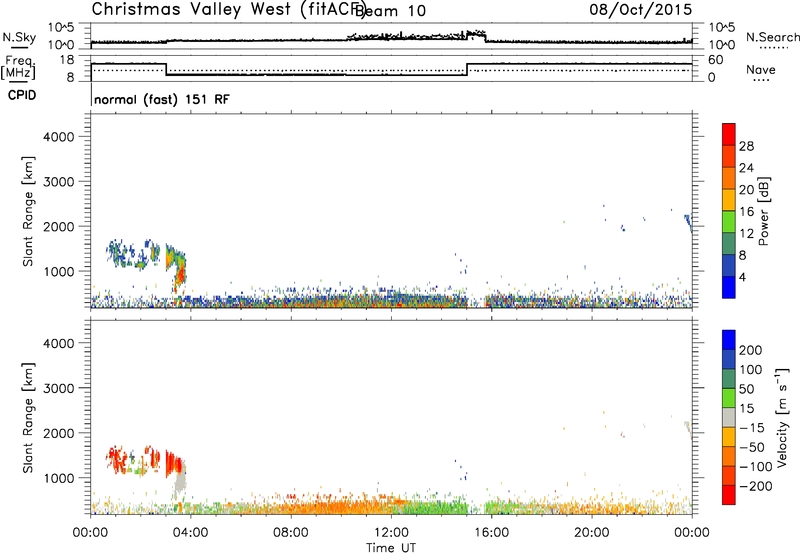Pick the gray −15 to 15 Velocity segment

[x=729, y=417]
